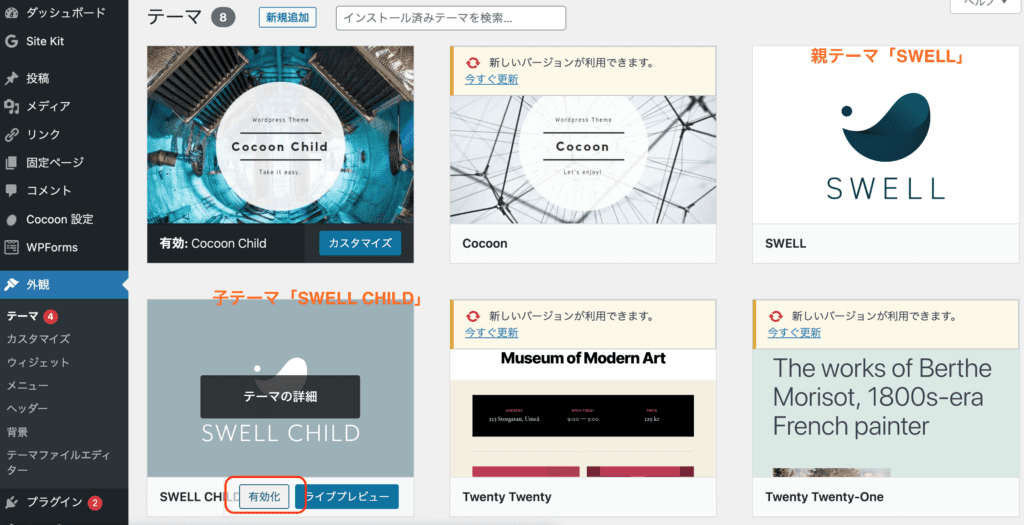Click the update icon on Twenty Twenty card

point(472,317)
